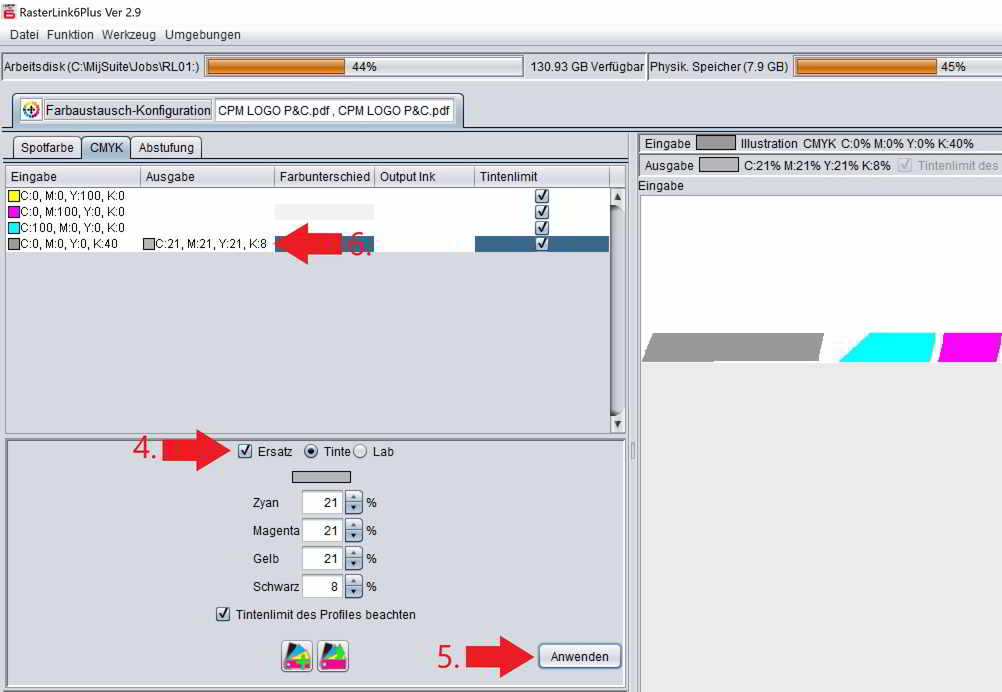Select the yellow C:0 M:0 Y:100 swatch row
This screenshot has width=1002, height=692.
[x=70, y=196]
